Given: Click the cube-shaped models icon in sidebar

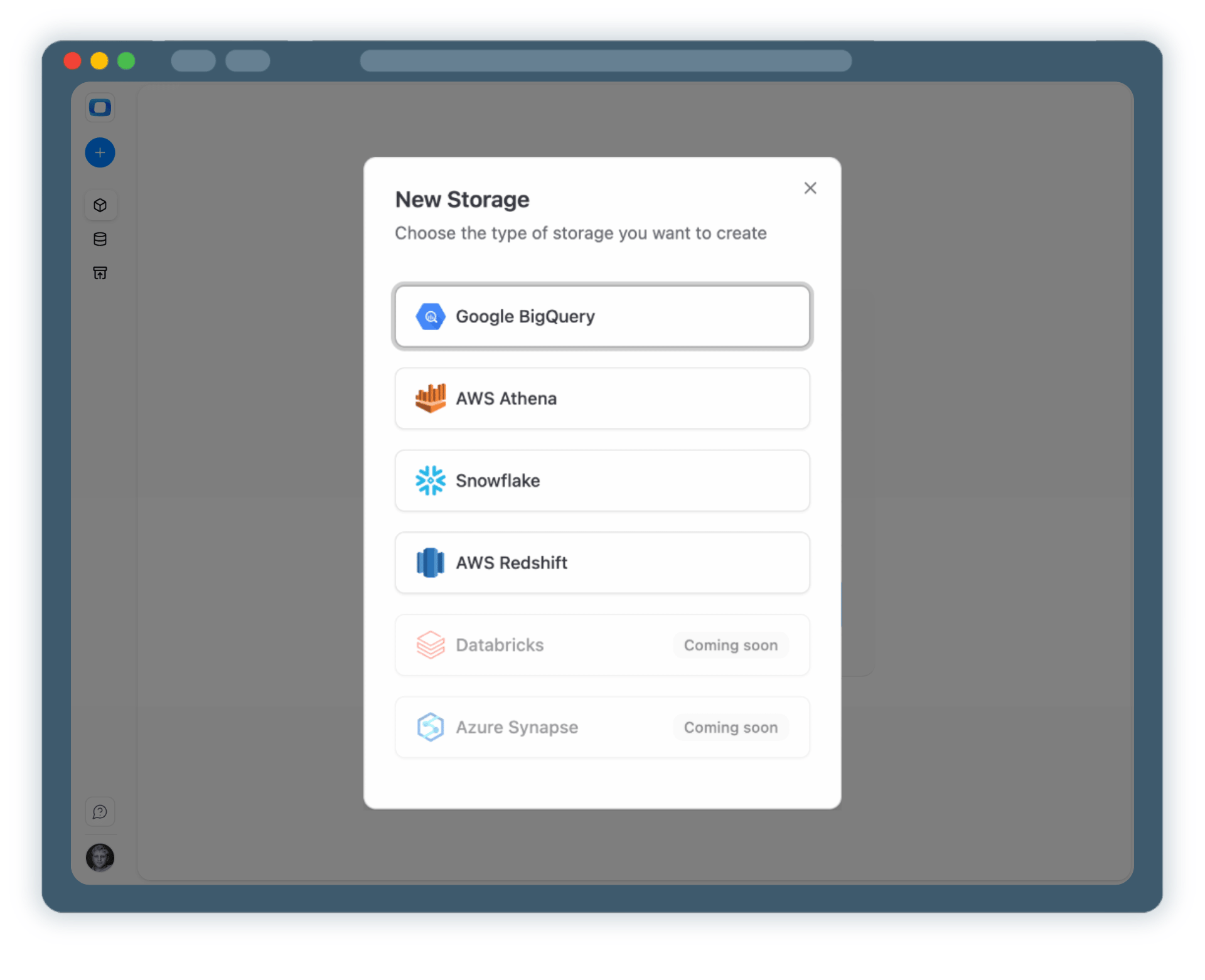Looking at the screenshot, I should (x=100, y=205).
